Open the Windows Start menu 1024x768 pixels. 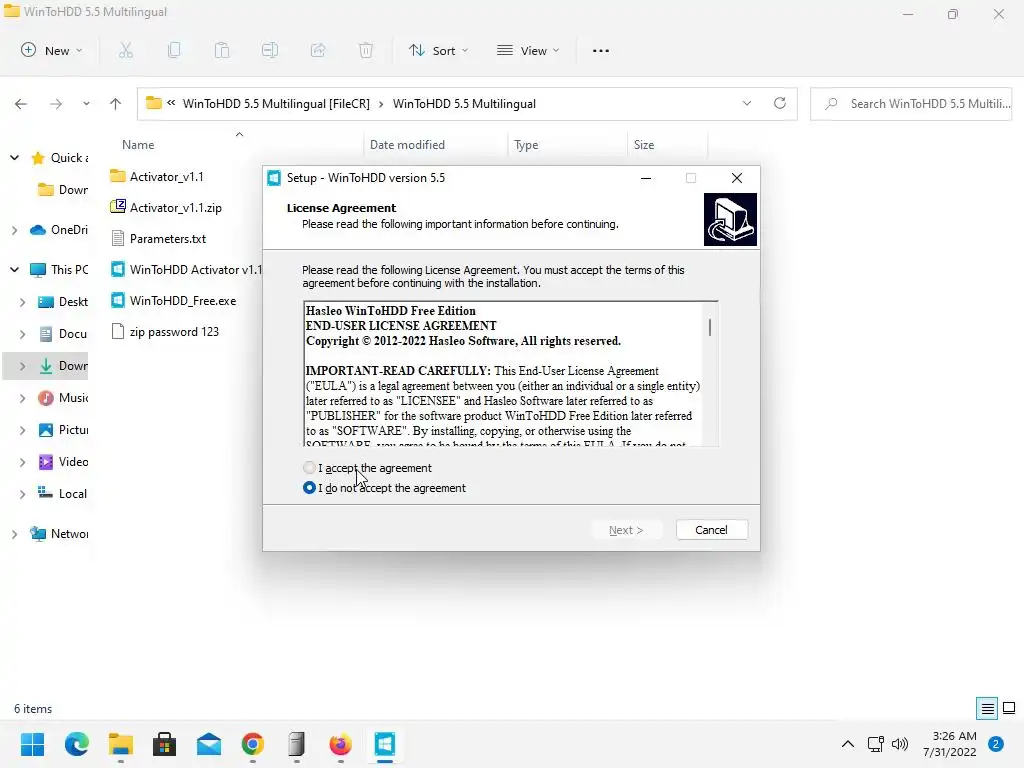(x=33, y=744)
